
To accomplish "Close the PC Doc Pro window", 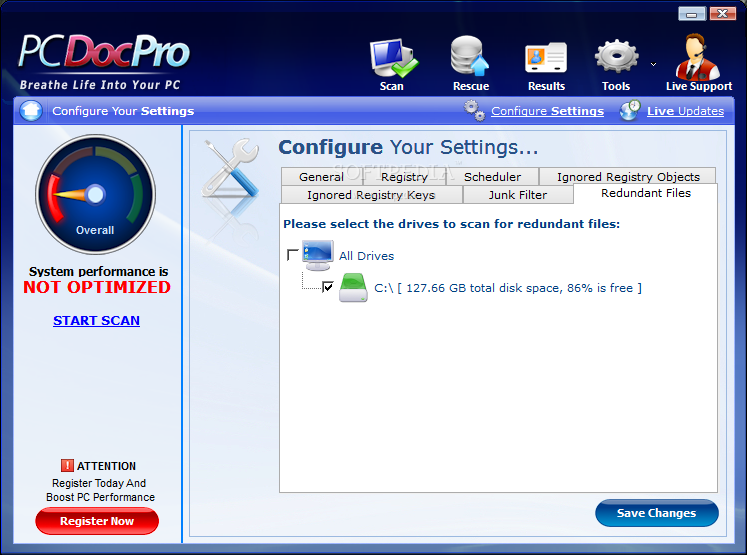I will (722, 13).
